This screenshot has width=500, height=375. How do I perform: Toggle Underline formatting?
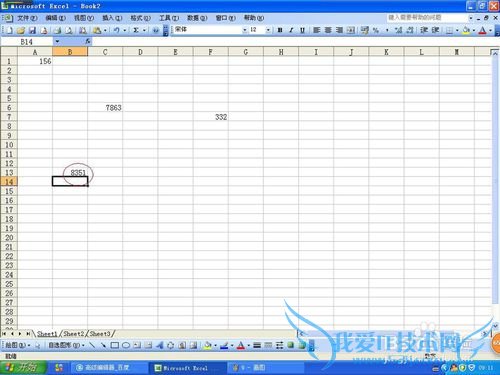tap(302, 30)
